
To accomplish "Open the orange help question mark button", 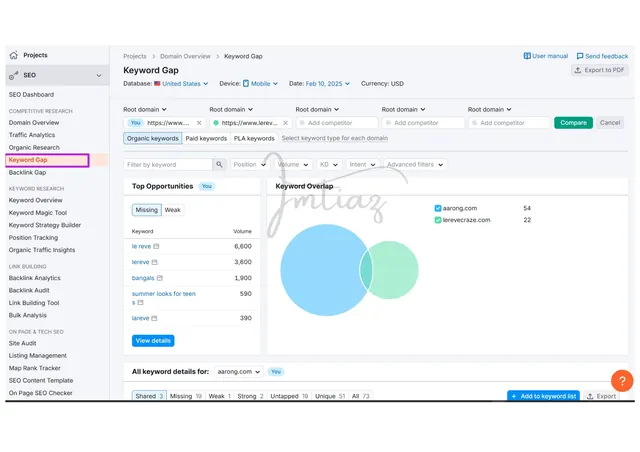I will coord(622,381).
